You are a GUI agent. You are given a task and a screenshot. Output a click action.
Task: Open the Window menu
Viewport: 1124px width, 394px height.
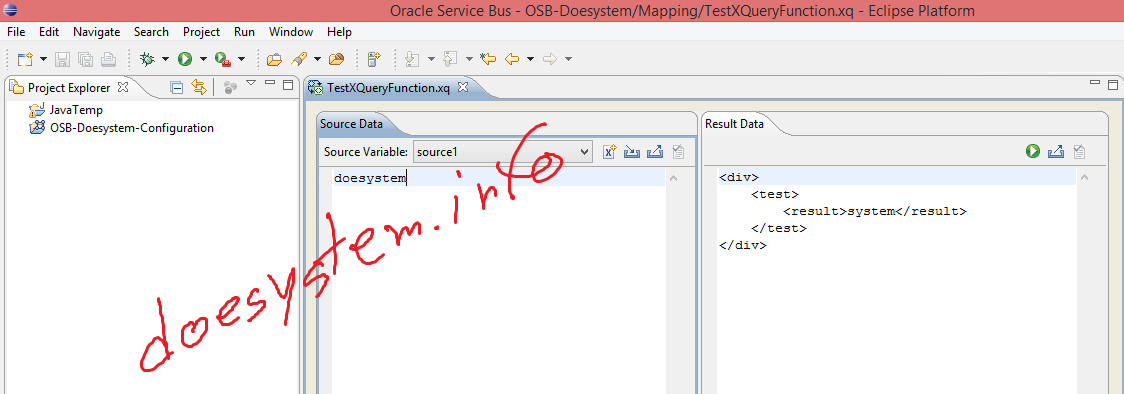pyautogui.click(x=291, y=32)
